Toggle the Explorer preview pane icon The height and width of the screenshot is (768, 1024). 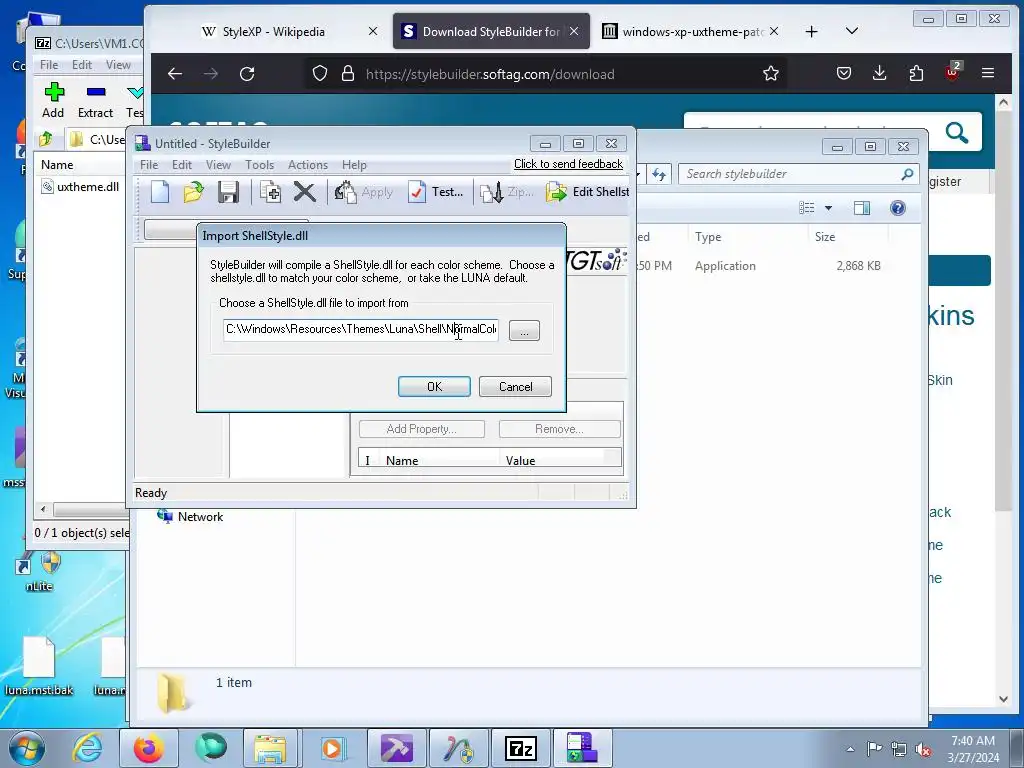point(862,208)
